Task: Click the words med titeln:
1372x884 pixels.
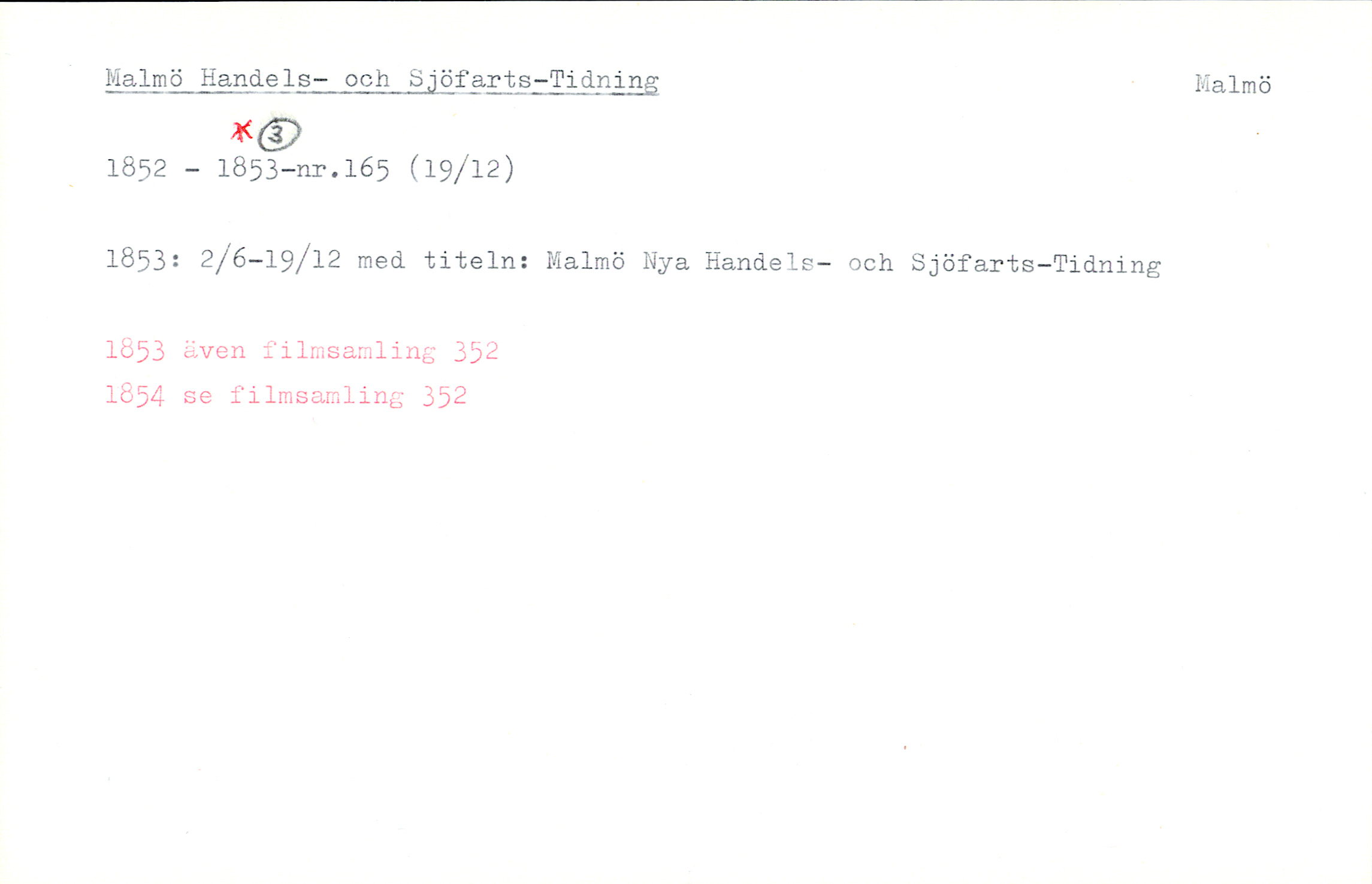Action: click(x=443, y=261)
